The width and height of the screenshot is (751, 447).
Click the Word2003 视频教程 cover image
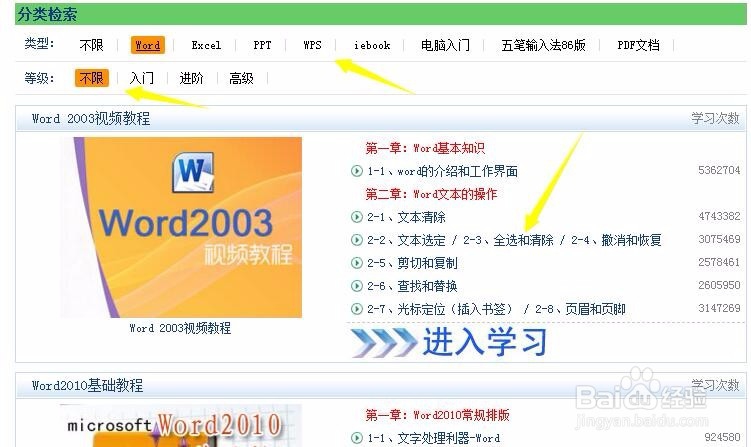[x=181, y=227]
